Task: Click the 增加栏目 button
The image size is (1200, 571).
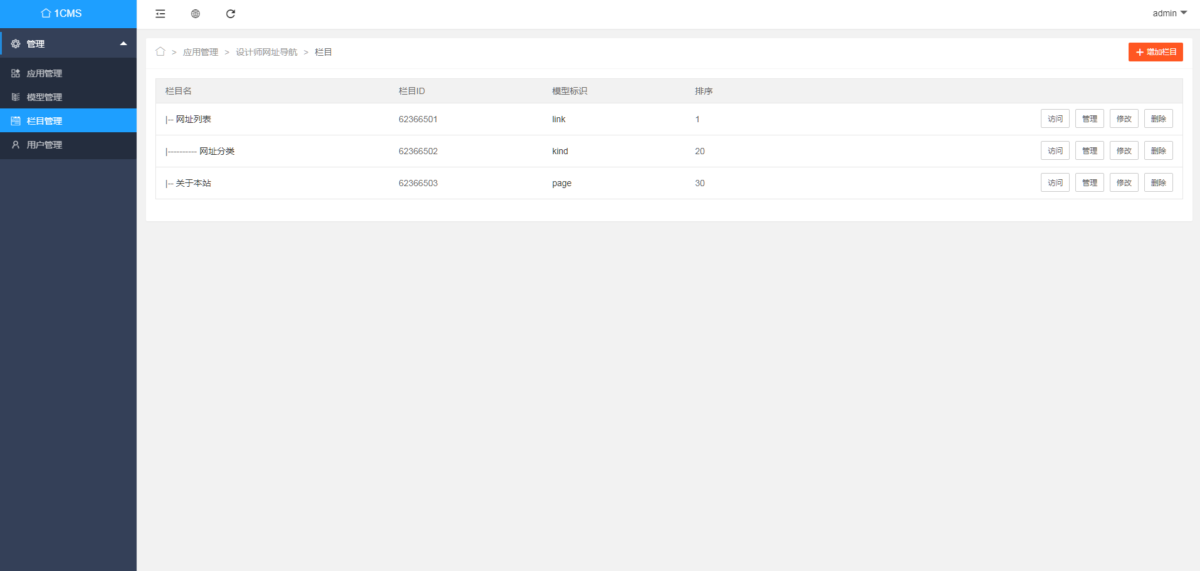Action: pyautogui.click(x=1155, y=52)
